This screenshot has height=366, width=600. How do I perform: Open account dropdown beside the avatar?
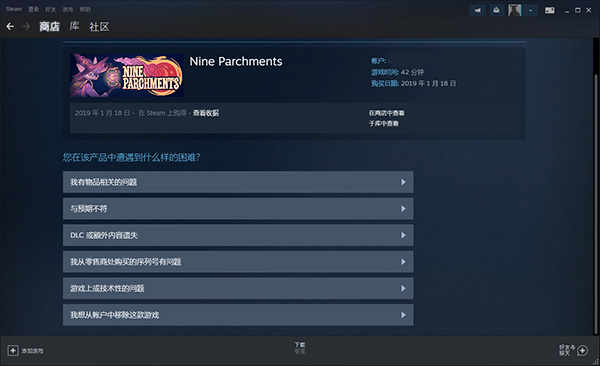(x=532, y=10)
